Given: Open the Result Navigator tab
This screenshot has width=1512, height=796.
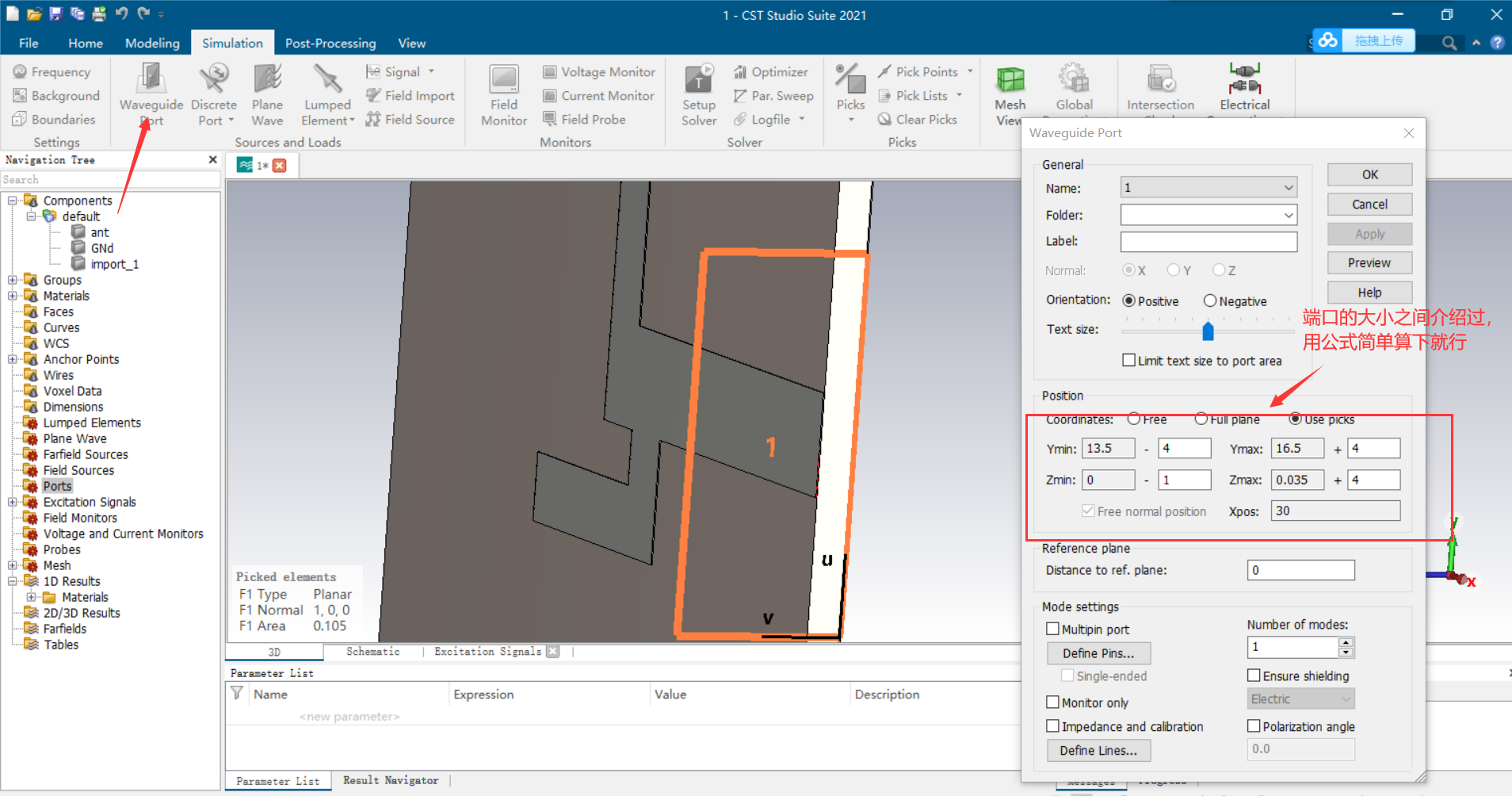Looking at the screenshot, I should tap(391, 781).
